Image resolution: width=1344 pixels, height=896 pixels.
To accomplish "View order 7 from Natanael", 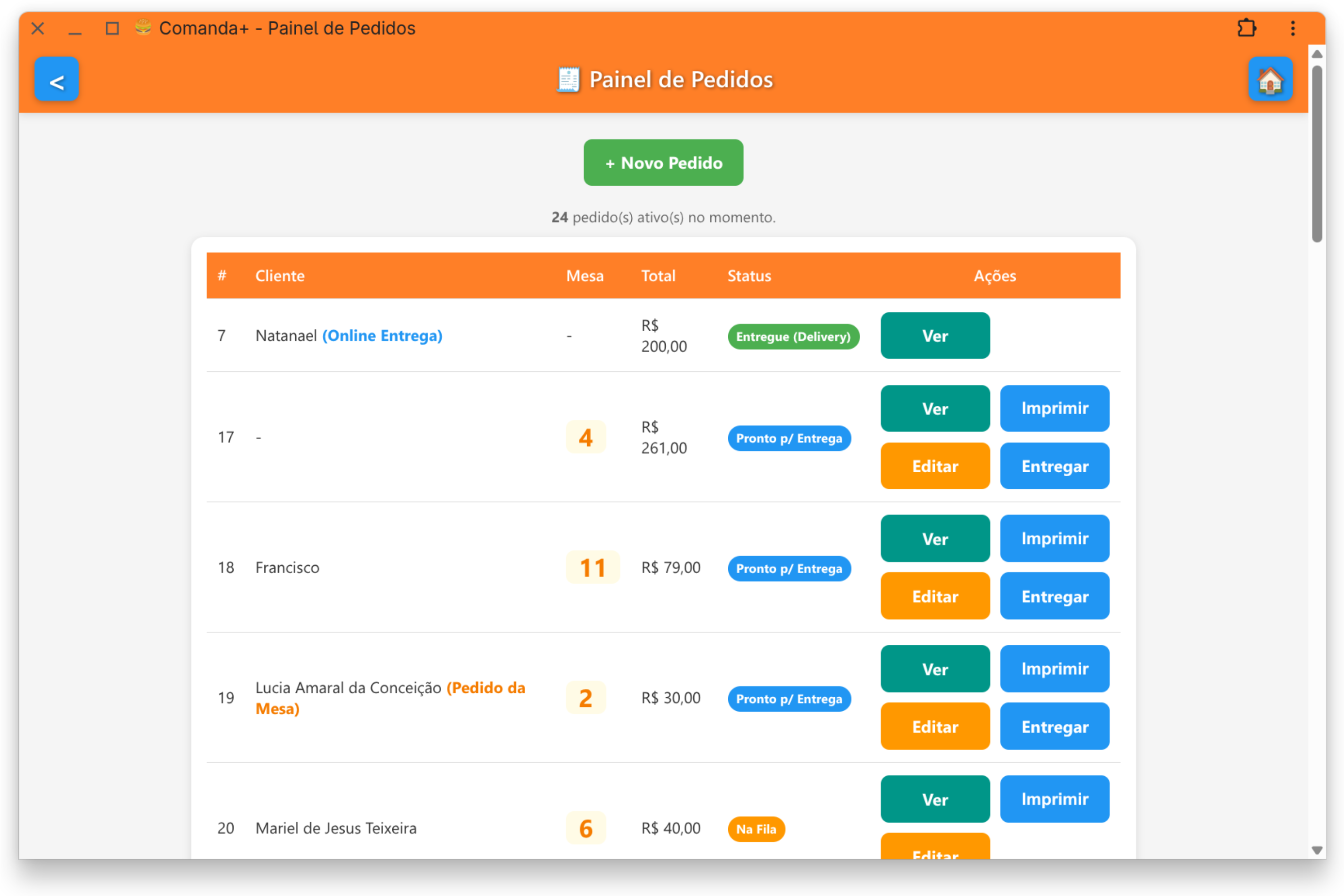I will 935,336.
